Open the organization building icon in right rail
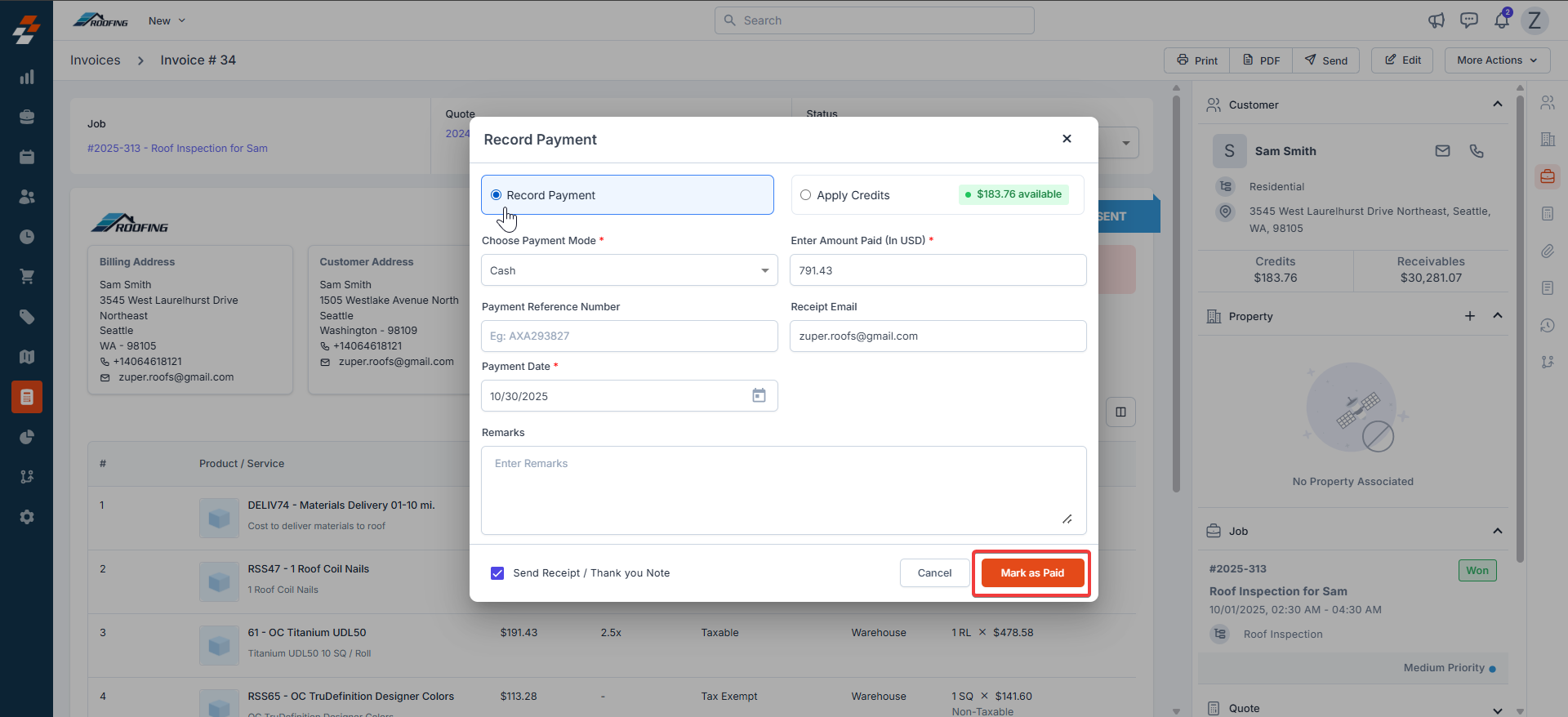 click(x=1548, y=140)
